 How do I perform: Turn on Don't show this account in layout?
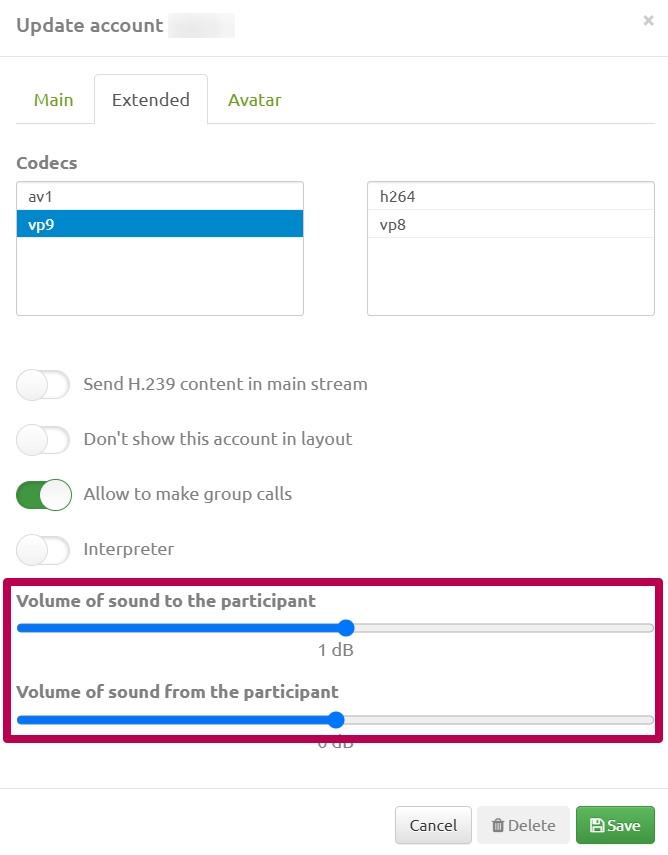point(42,439)
